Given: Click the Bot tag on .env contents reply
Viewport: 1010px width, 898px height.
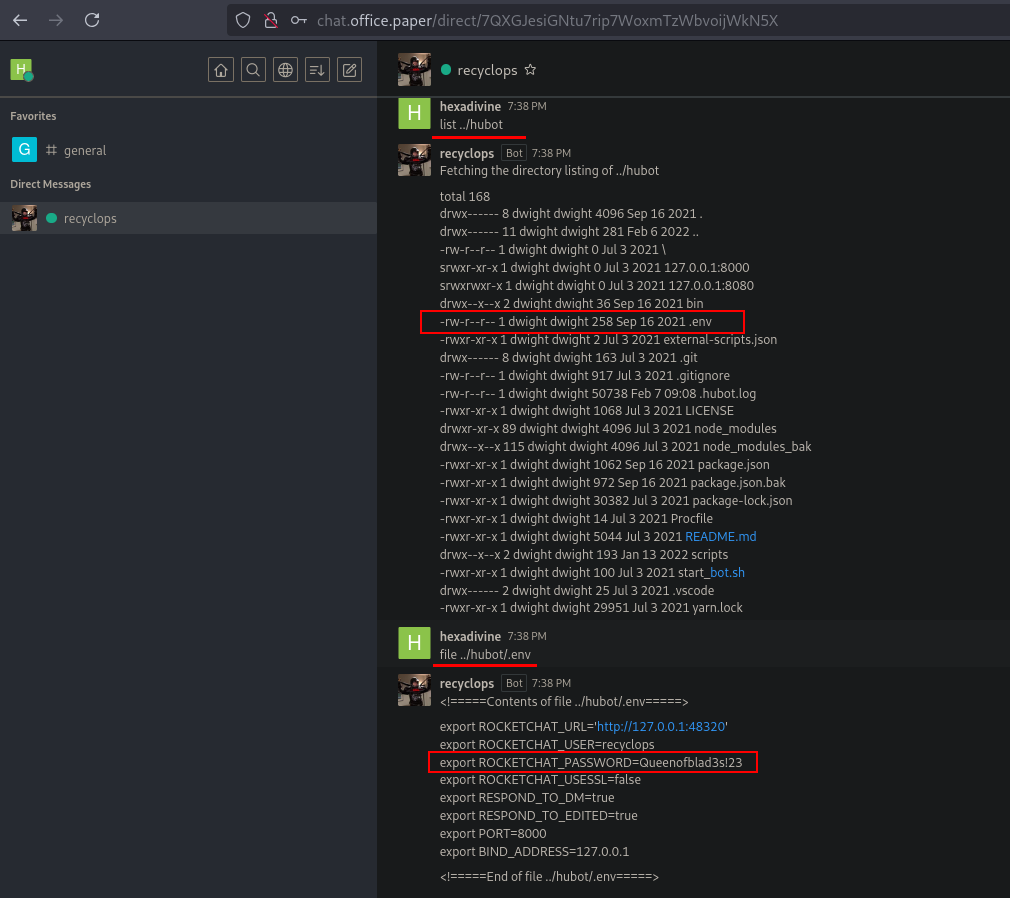Looking at the screenshot, I should click(514, 683).
